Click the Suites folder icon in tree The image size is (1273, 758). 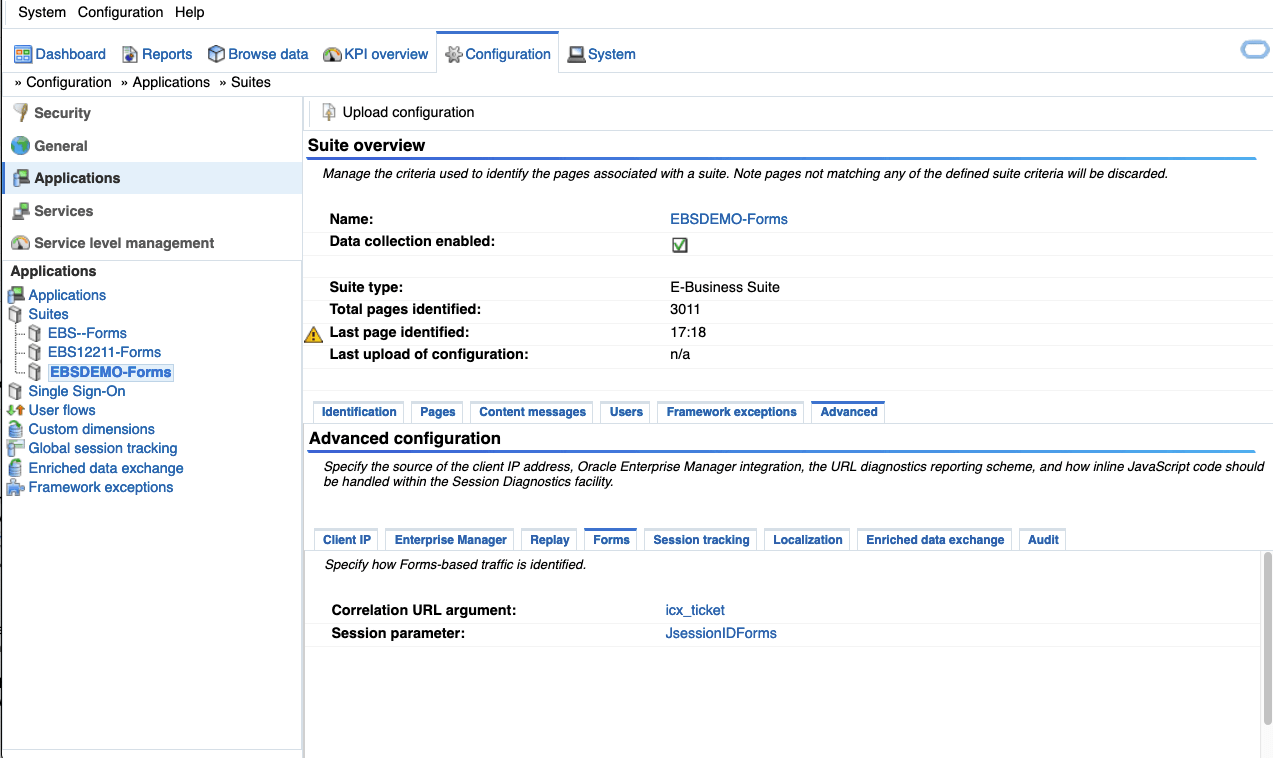pyautogui.click(x=15, y=314)
